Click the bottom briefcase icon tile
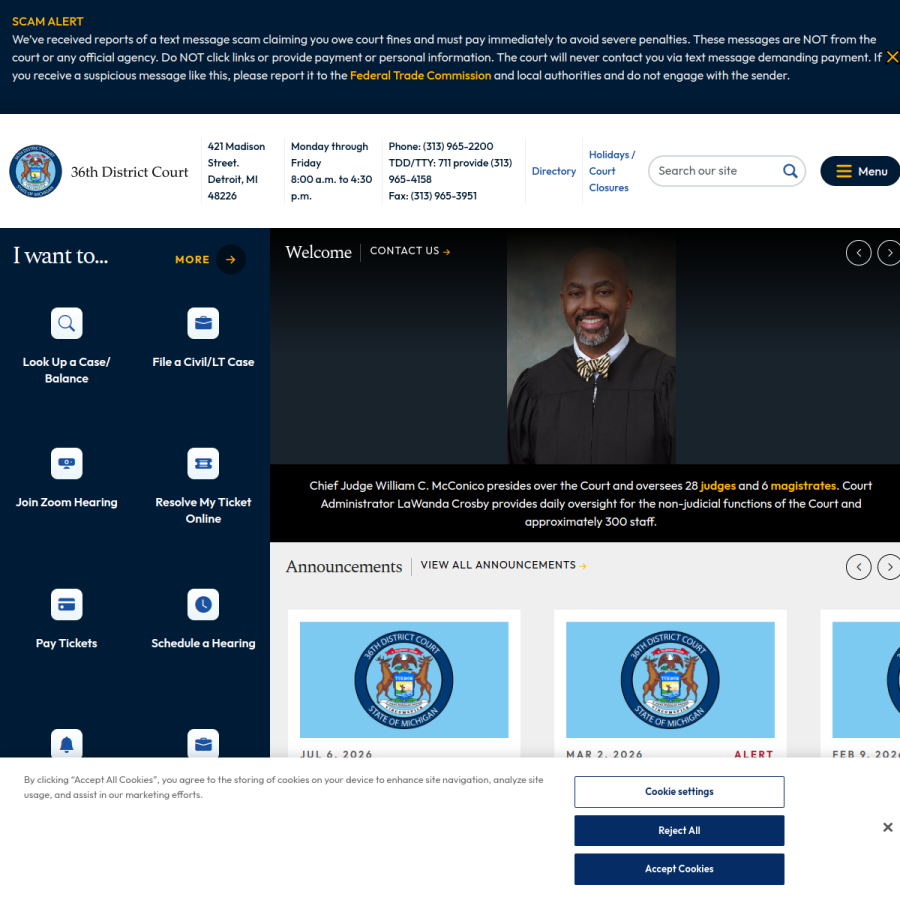 click(203, 743)
